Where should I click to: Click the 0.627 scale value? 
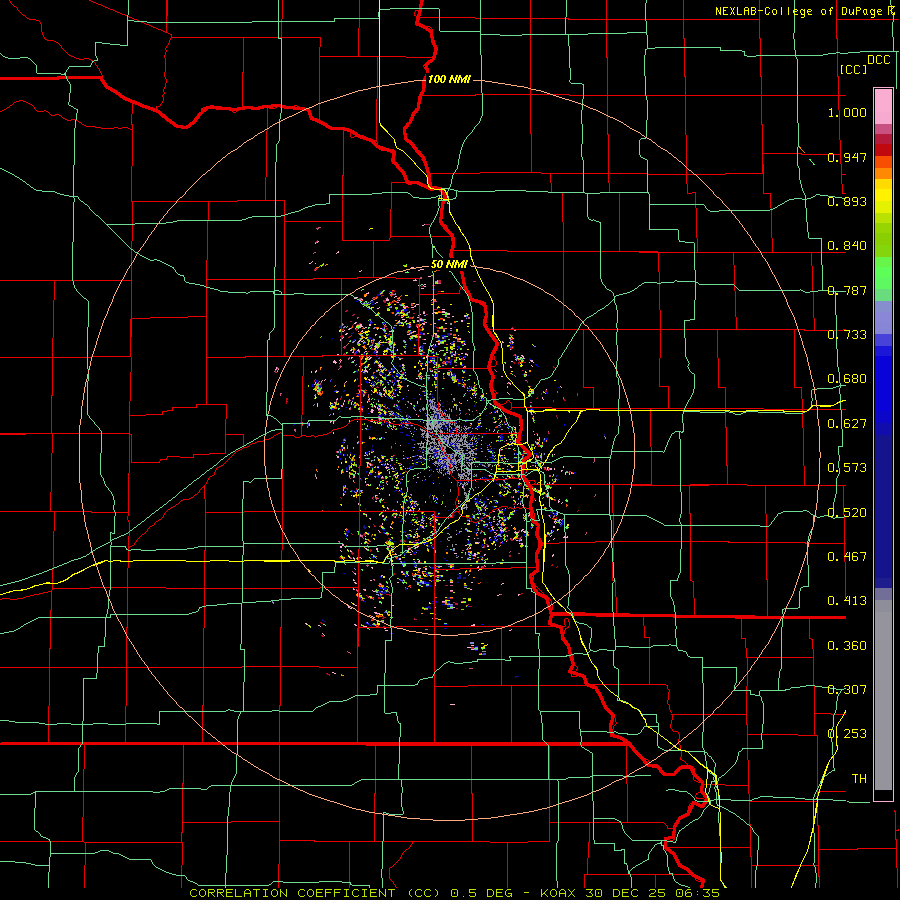[x=847, y=424]
